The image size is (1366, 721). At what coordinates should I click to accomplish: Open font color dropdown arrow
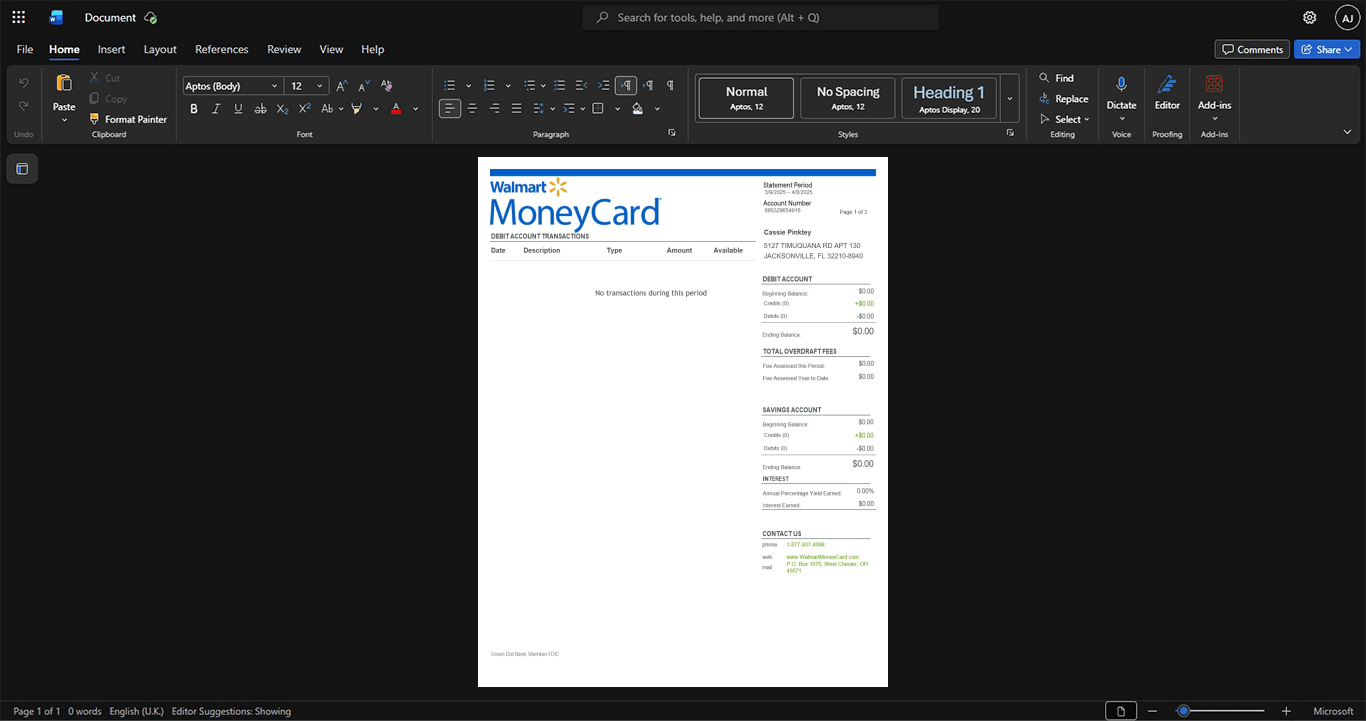click(416, 108)
